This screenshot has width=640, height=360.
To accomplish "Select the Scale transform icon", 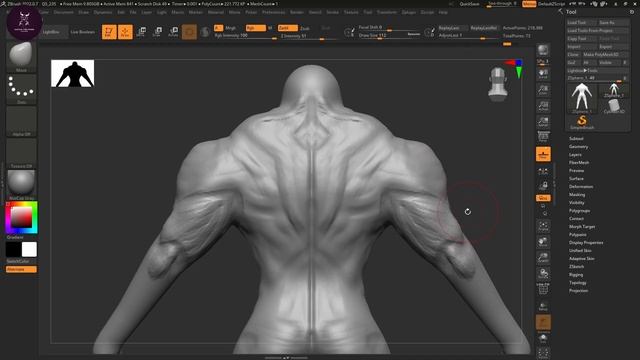I will tap(157, 32).
